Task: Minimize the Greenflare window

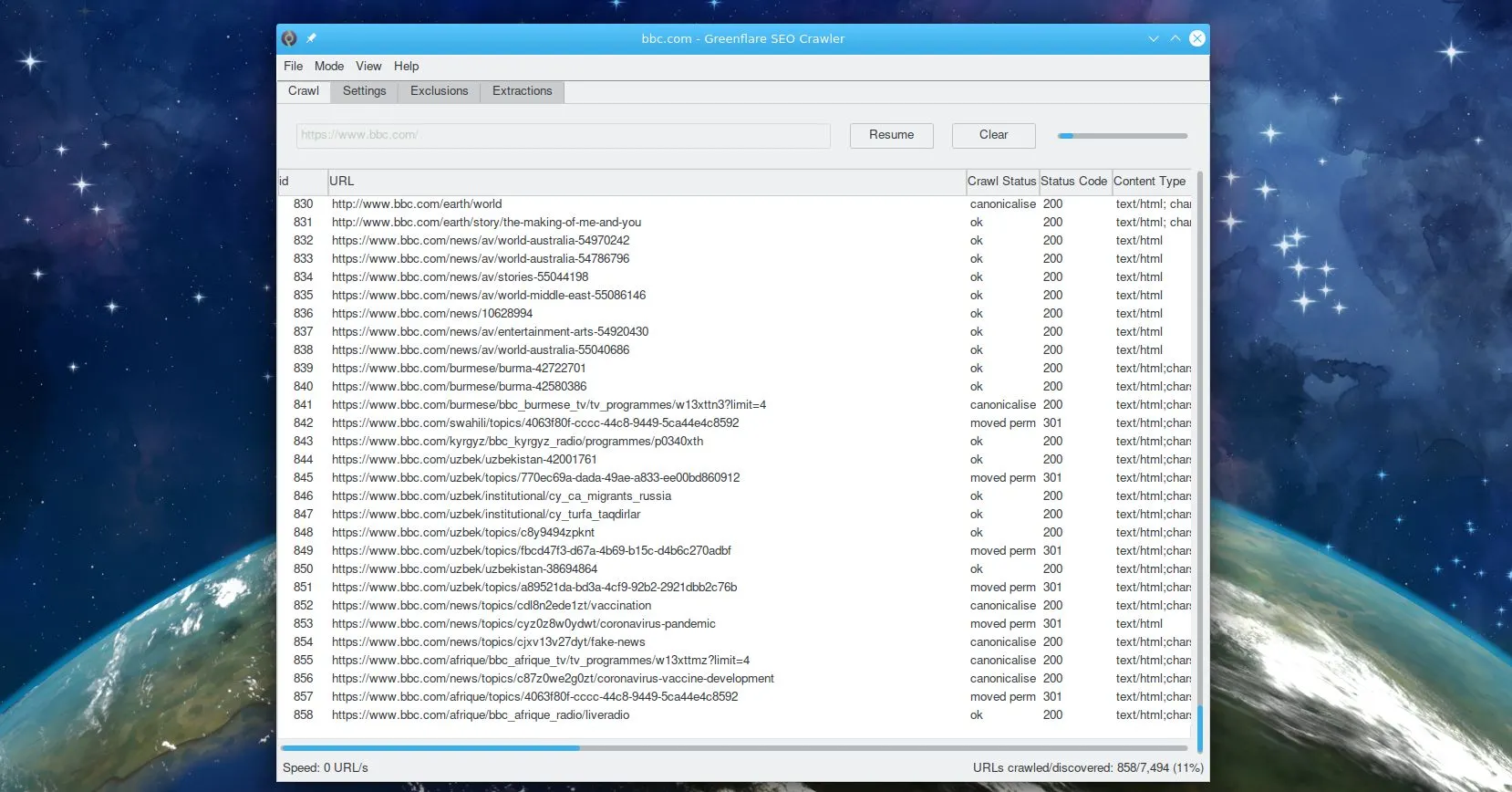Action: point(1154,38)
